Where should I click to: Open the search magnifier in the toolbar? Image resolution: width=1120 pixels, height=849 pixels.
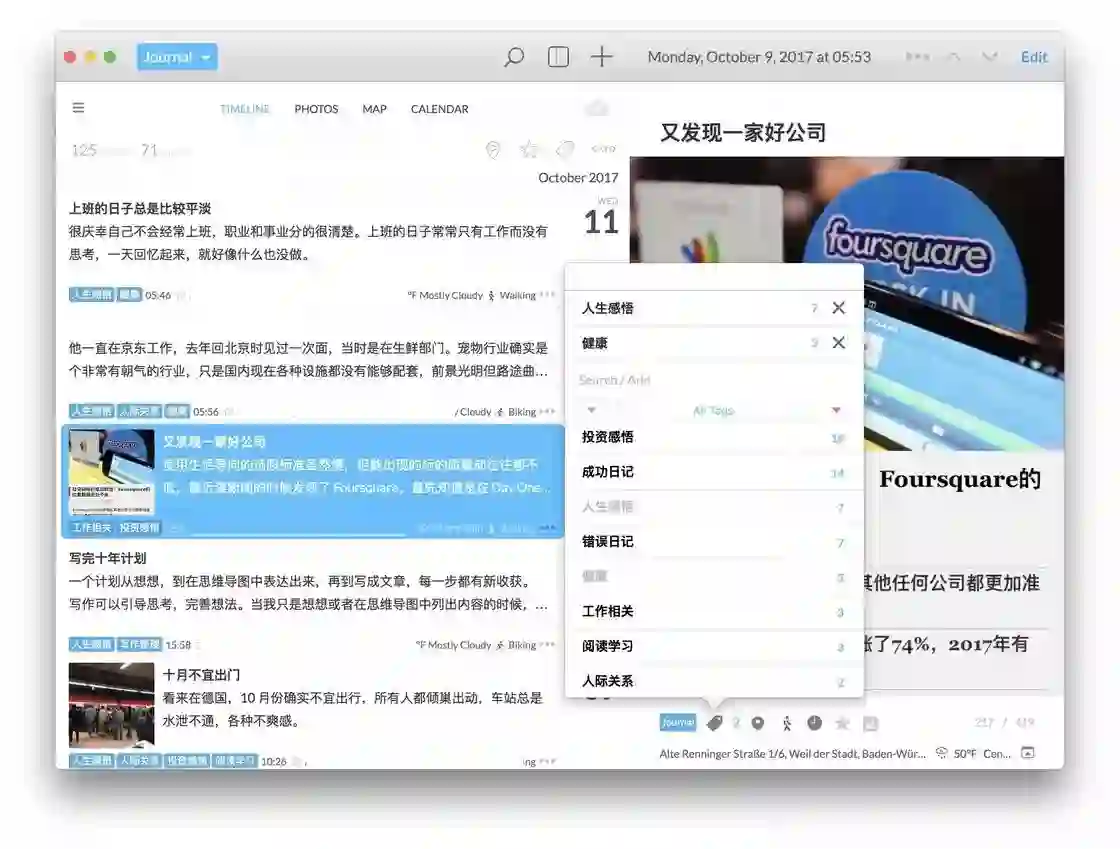click(x=514, y=56)
